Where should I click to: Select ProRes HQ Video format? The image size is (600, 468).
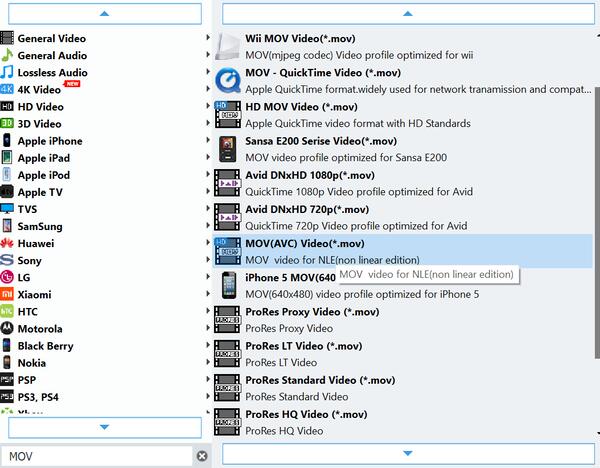point(307,414)
